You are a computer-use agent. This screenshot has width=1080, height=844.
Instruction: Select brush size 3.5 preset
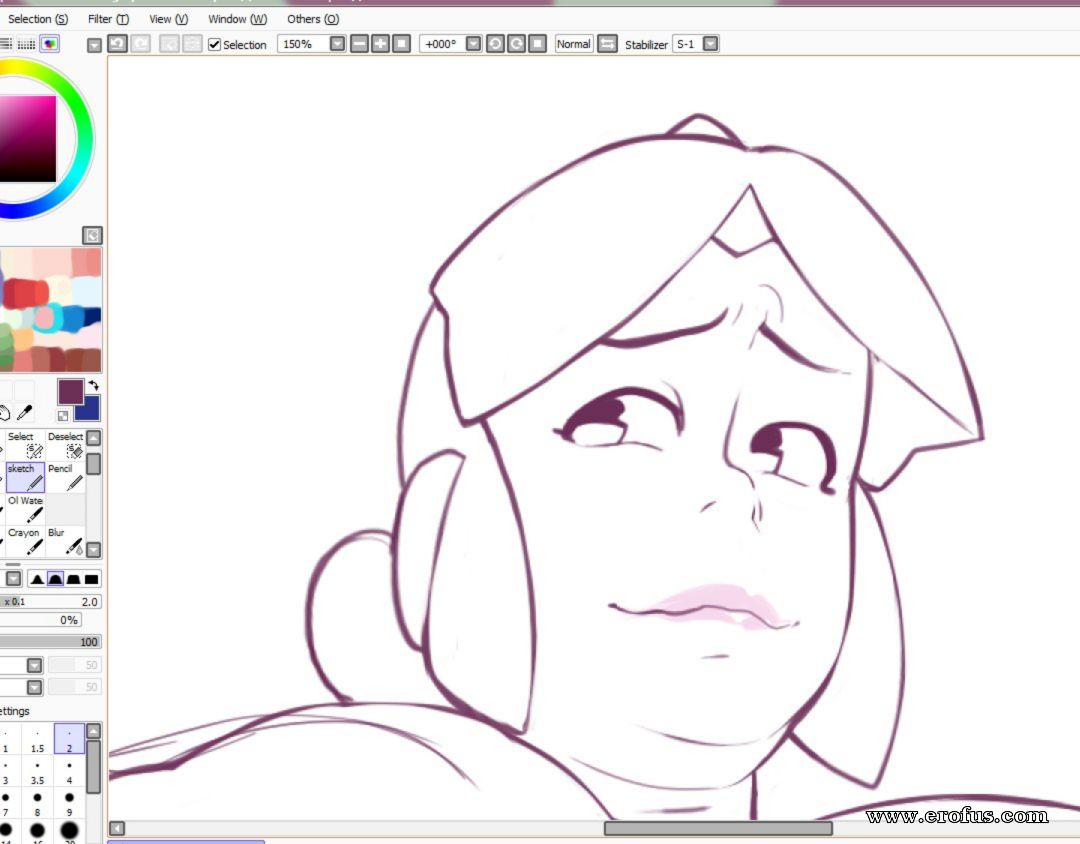tap(37, 772)
